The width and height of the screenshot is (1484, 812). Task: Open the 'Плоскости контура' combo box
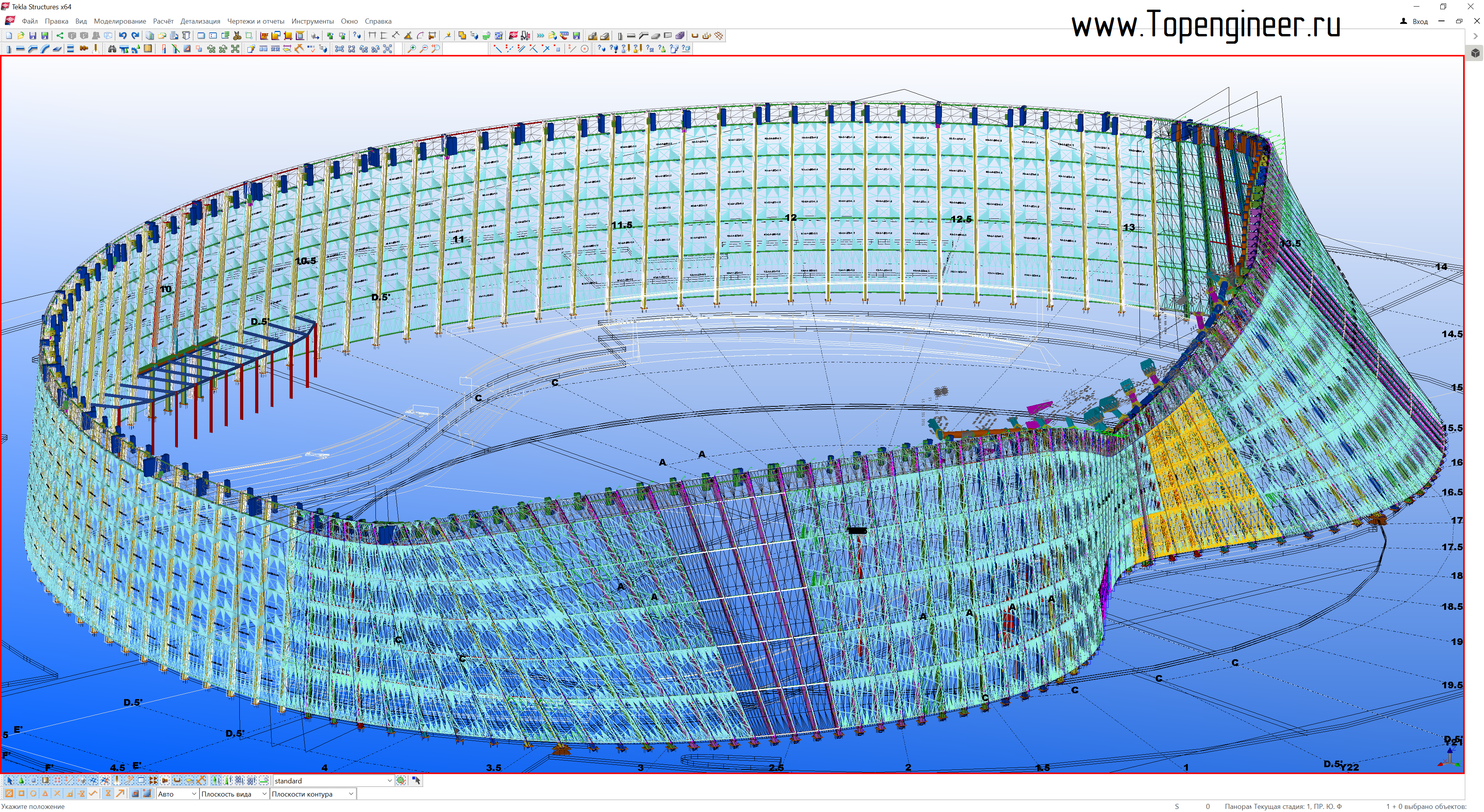tap(351, 794)
